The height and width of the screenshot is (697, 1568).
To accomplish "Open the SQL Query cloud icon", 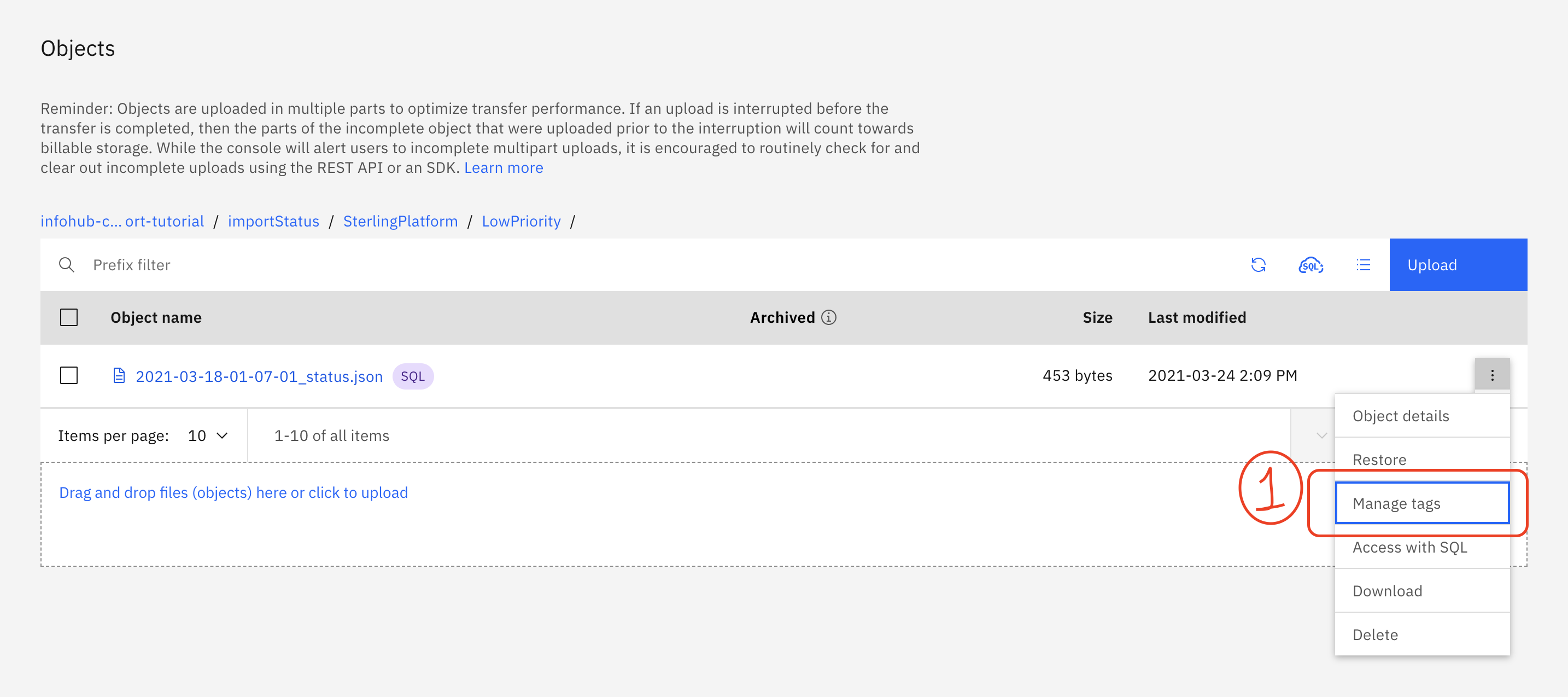I will tap(1310, 265).
